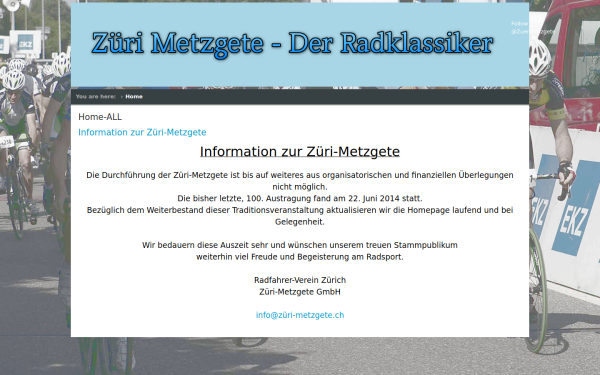Click the line 'weiterhin viel Freude und Begeisterung am Radsport.'

pyautogui.click(x=300, y=257)
